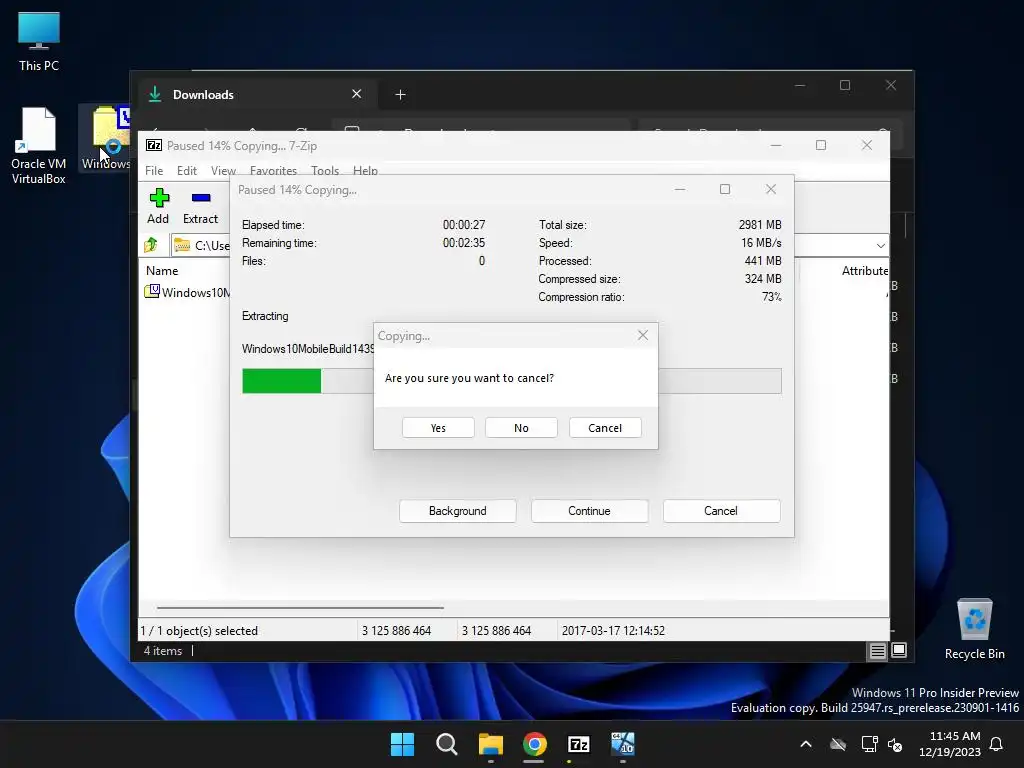This screenshot has height=768, width=1024.
Task: Click No in the cancel confirmation dialog
Action: pos(521,428)
